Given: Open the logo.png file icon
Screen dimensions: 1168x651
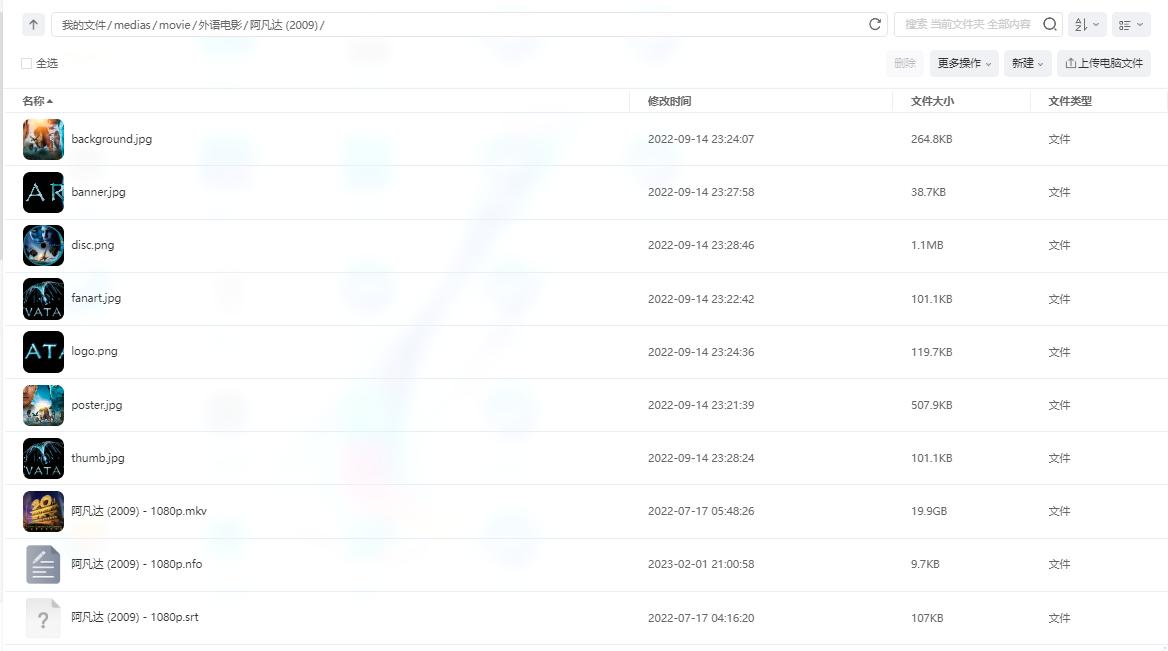Looking at the screenshot, I should 43,352.
